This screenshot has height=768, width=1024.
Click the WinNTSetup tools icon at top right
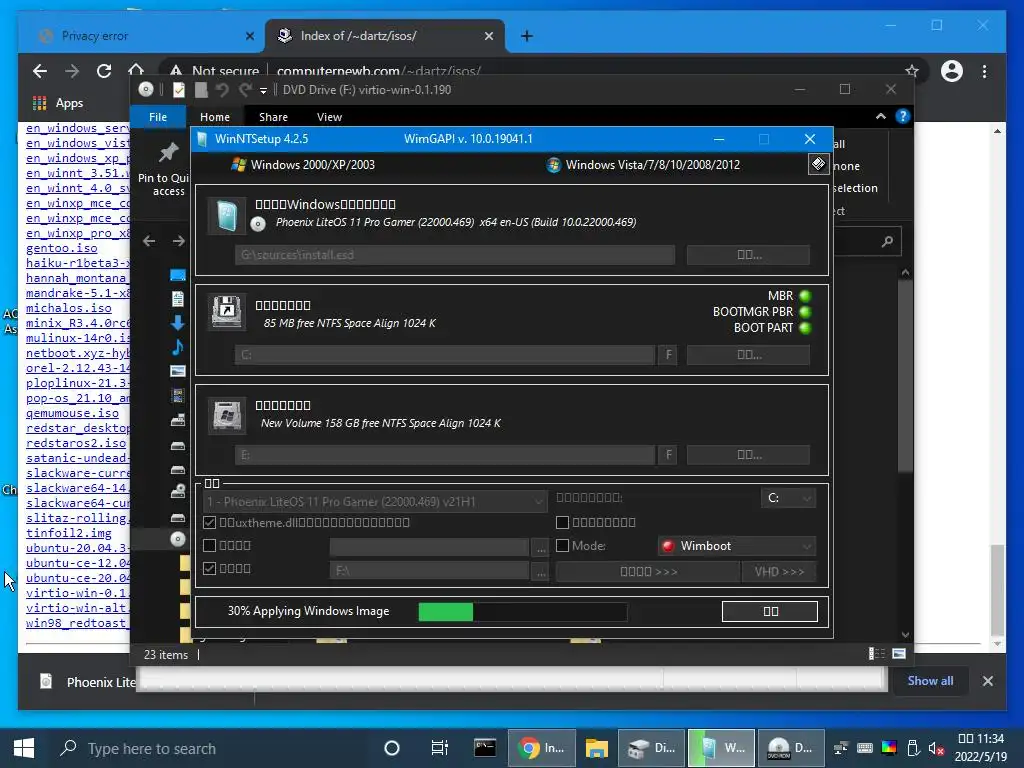pos(818,164)
